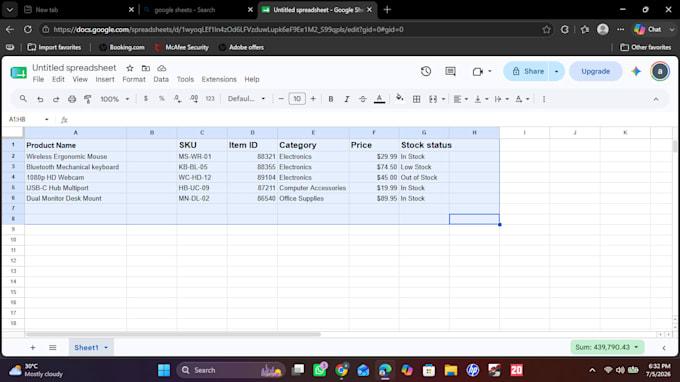
Task: Increase font size with plus button
Action: 313,99
